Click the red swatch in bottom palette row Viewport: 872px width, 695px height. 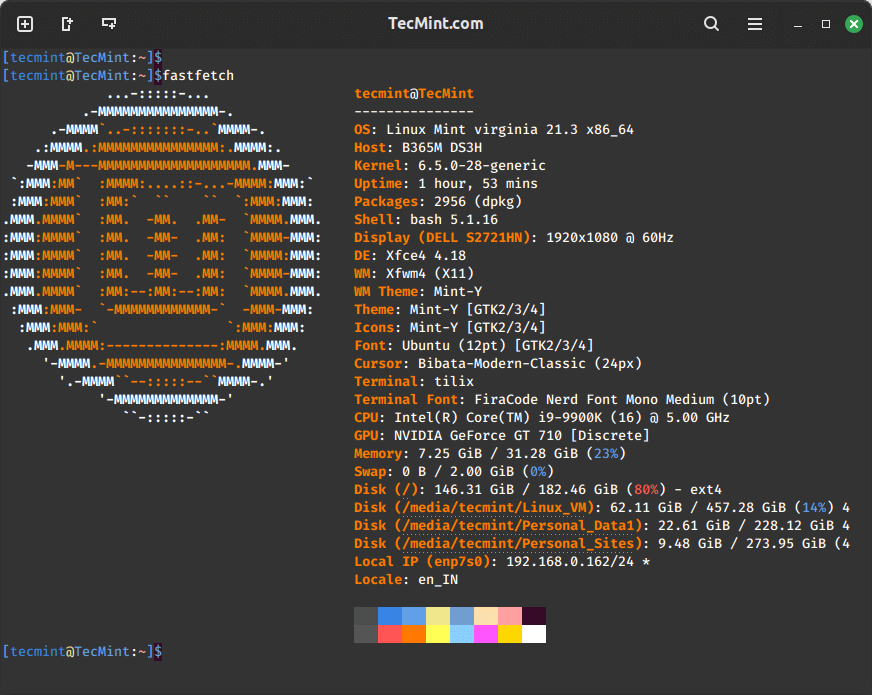[390, 634]
